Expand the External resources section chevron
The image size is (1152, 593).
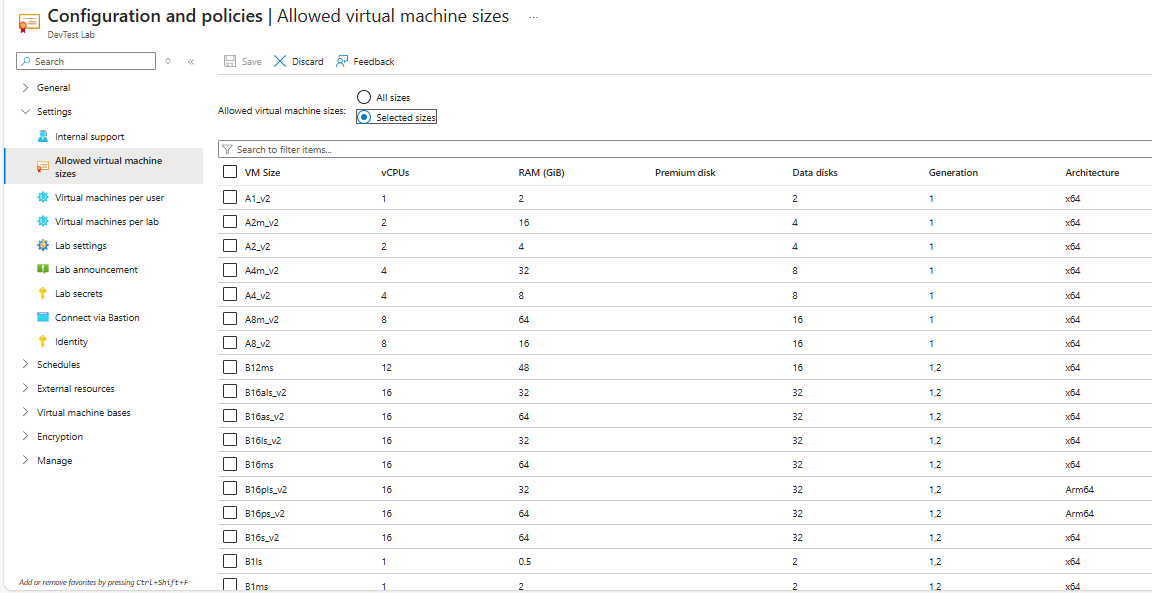click(x=26, y=389)
